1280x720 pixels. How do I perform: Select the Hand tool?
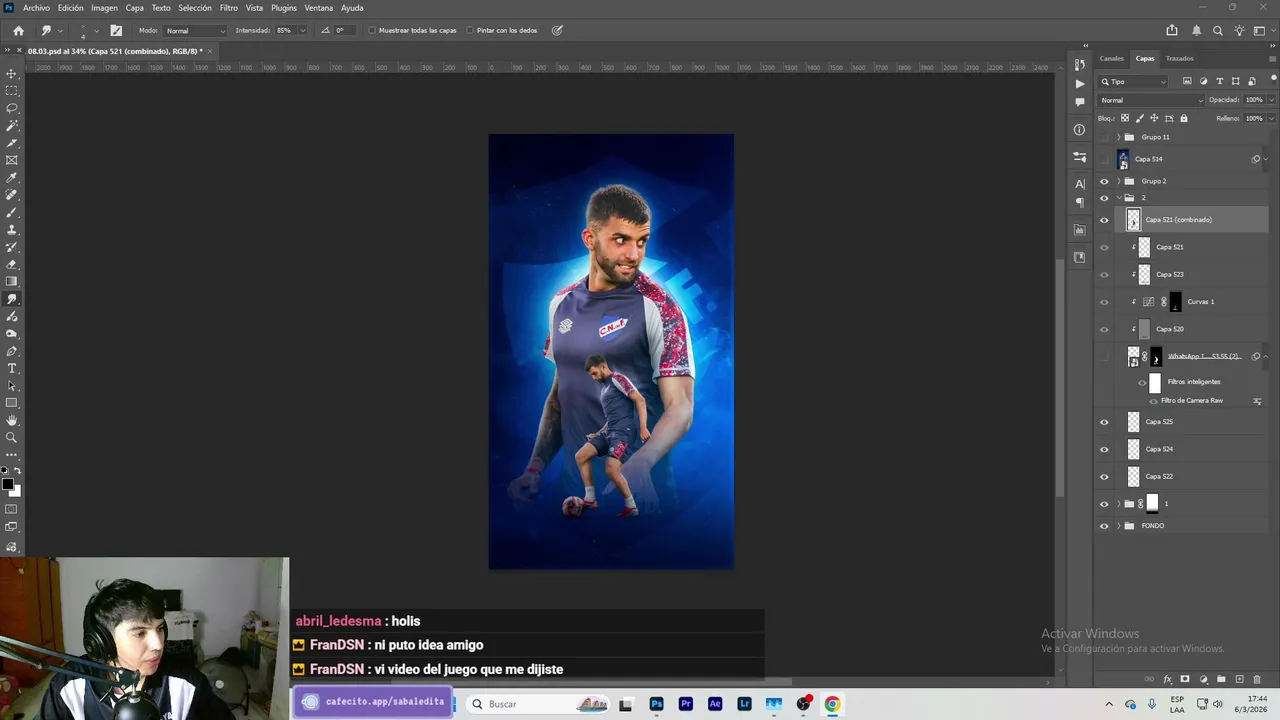point(12,421)
